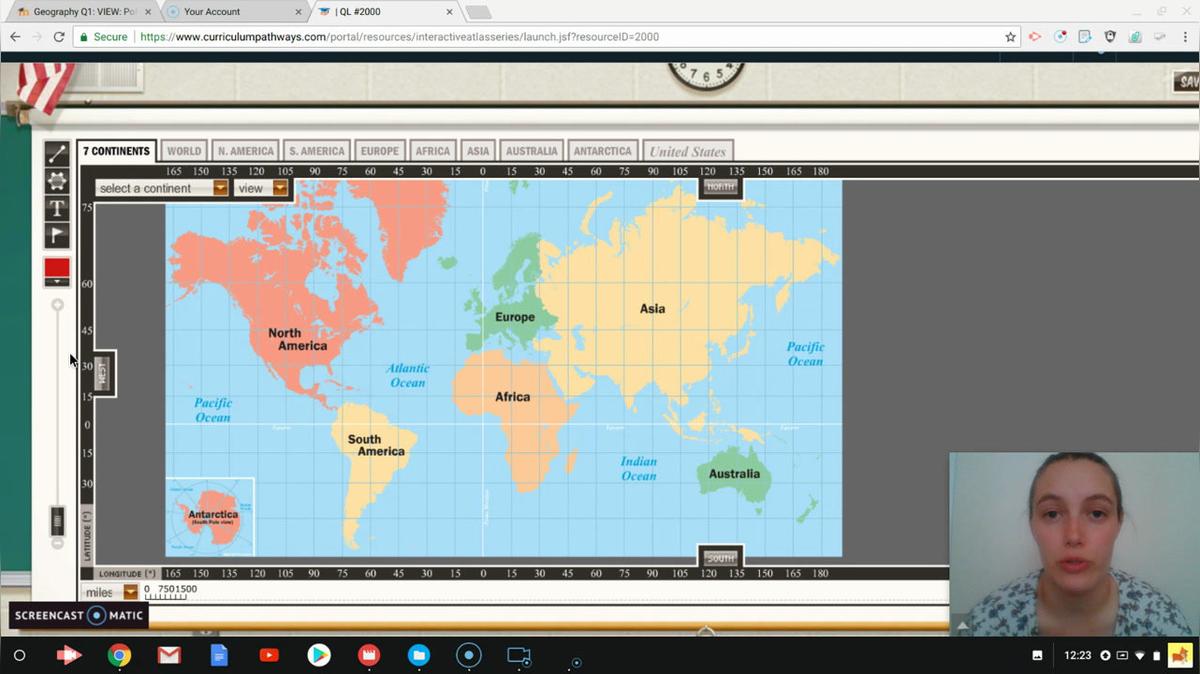Expand the 'view' dropdown
The image size is (1200, 674).
click(261, 188)
